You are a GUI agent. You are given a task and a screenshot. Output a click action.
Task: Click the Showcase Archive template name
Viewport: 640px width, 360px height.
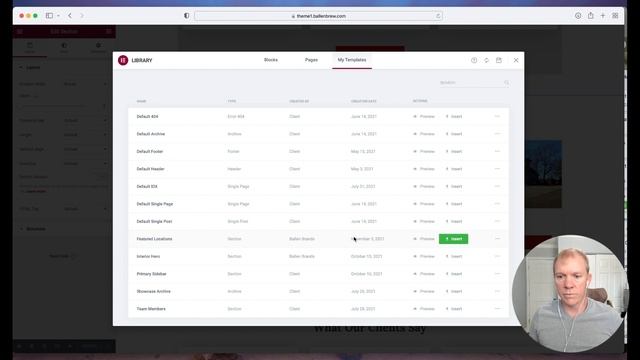tap(153, 291)
